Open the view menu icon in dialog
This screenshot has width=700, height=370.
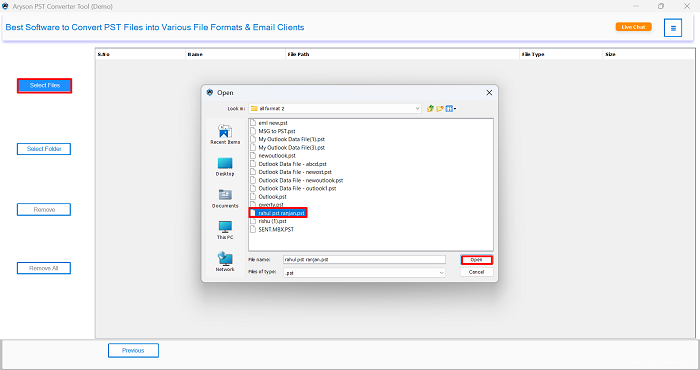[450, 108]
